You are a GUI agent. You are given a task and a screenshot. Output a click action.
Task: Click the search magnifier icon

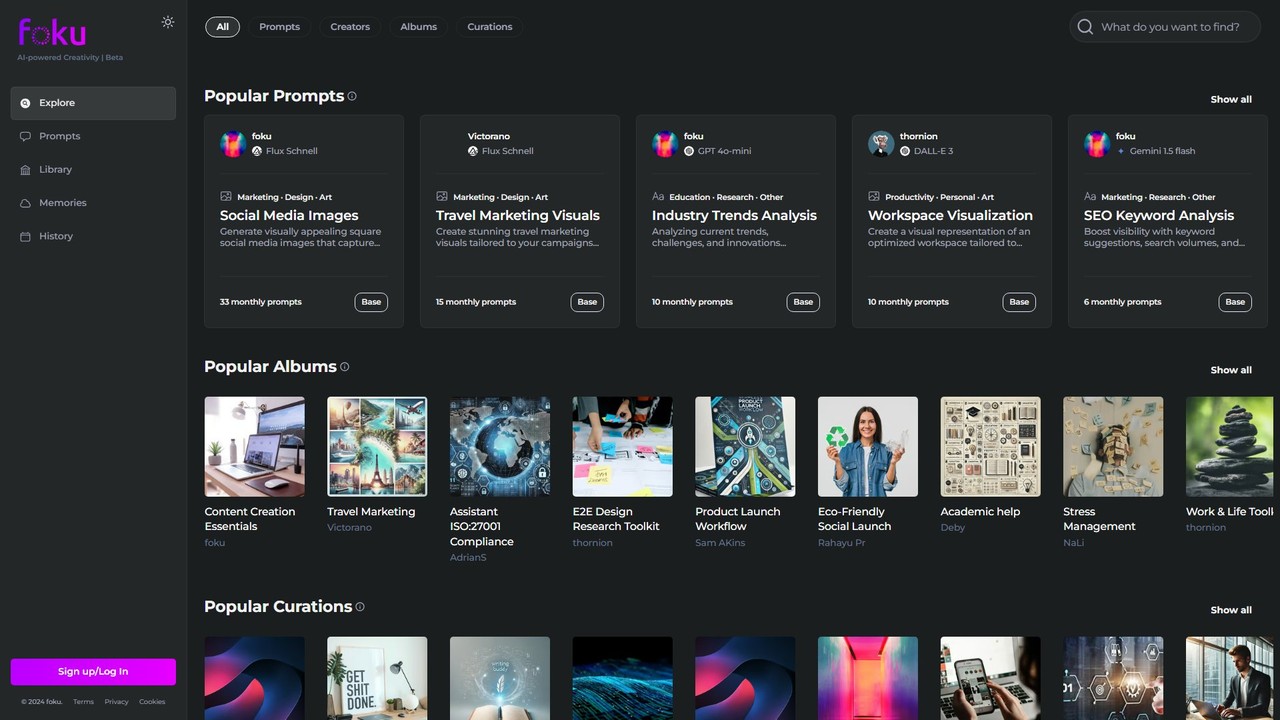coord(1085,27)
